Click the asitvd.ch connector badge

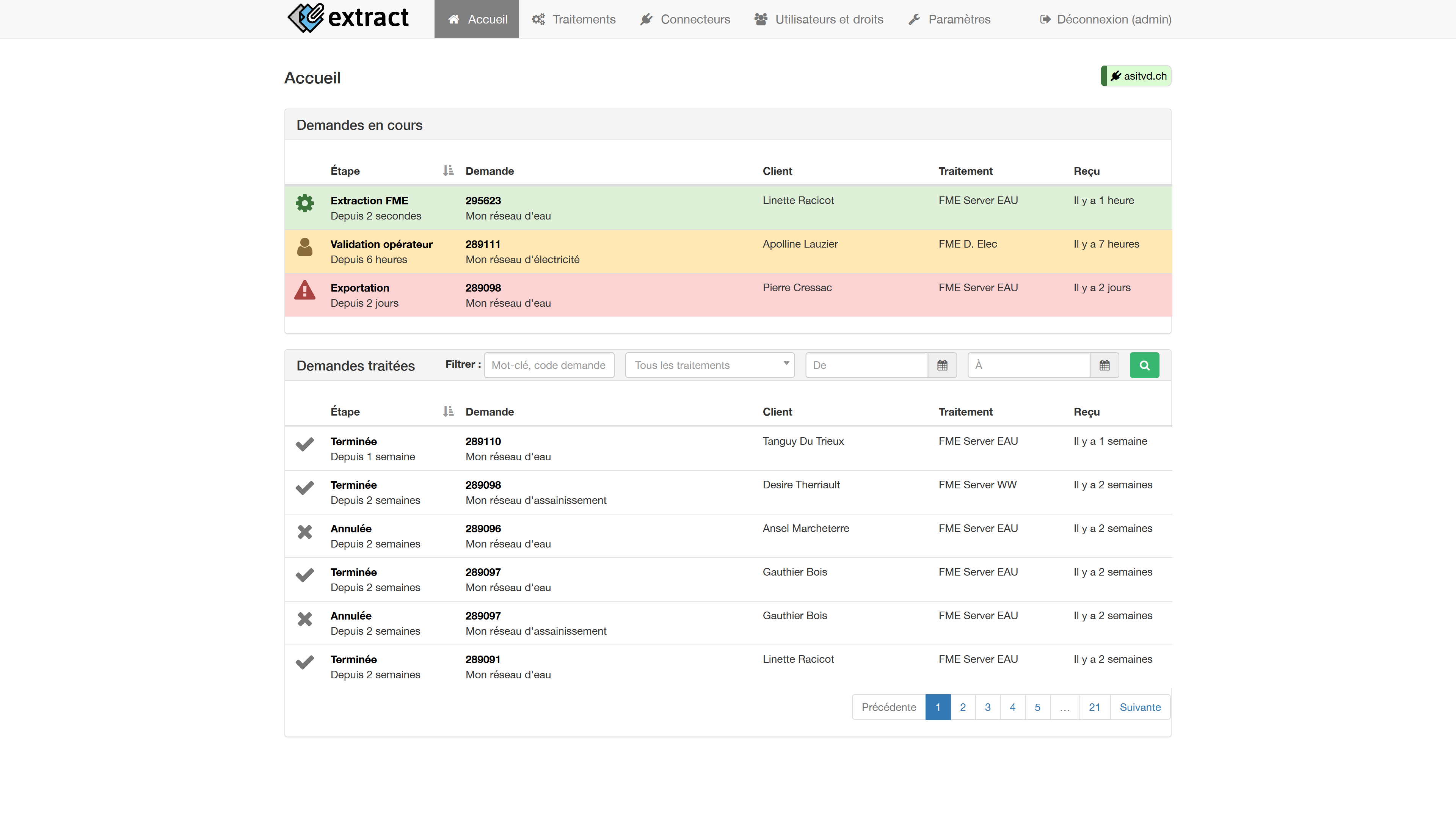pos(1137,76)
